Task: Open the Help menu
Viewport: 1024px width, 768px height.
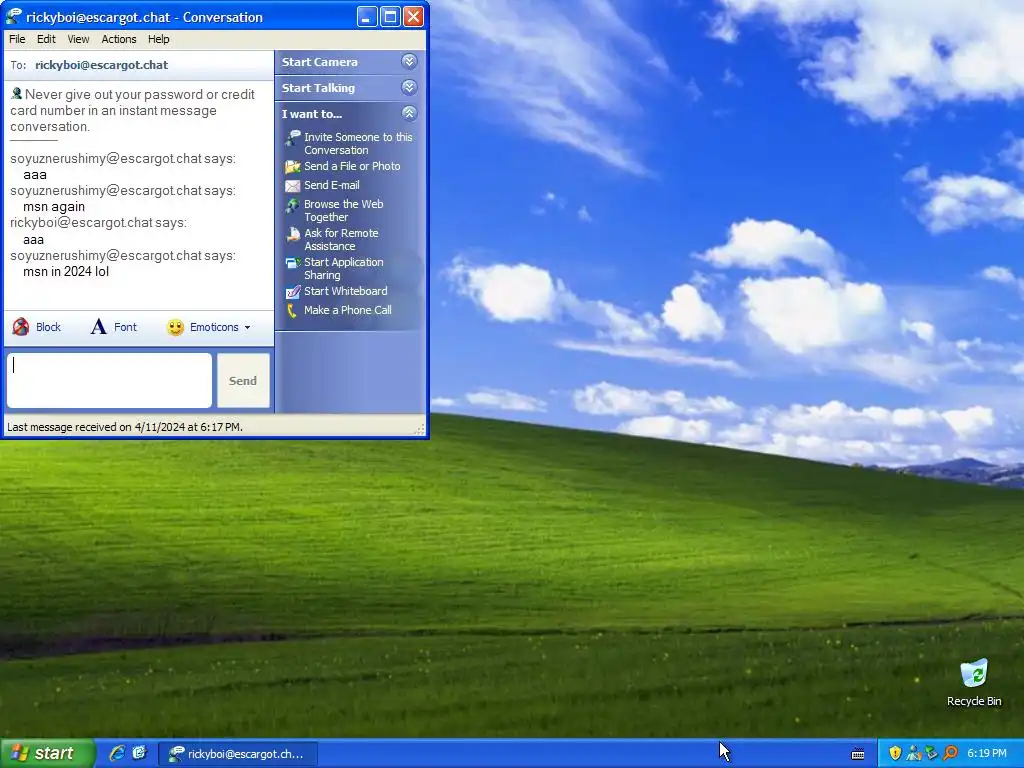Action: coord(158,39)
